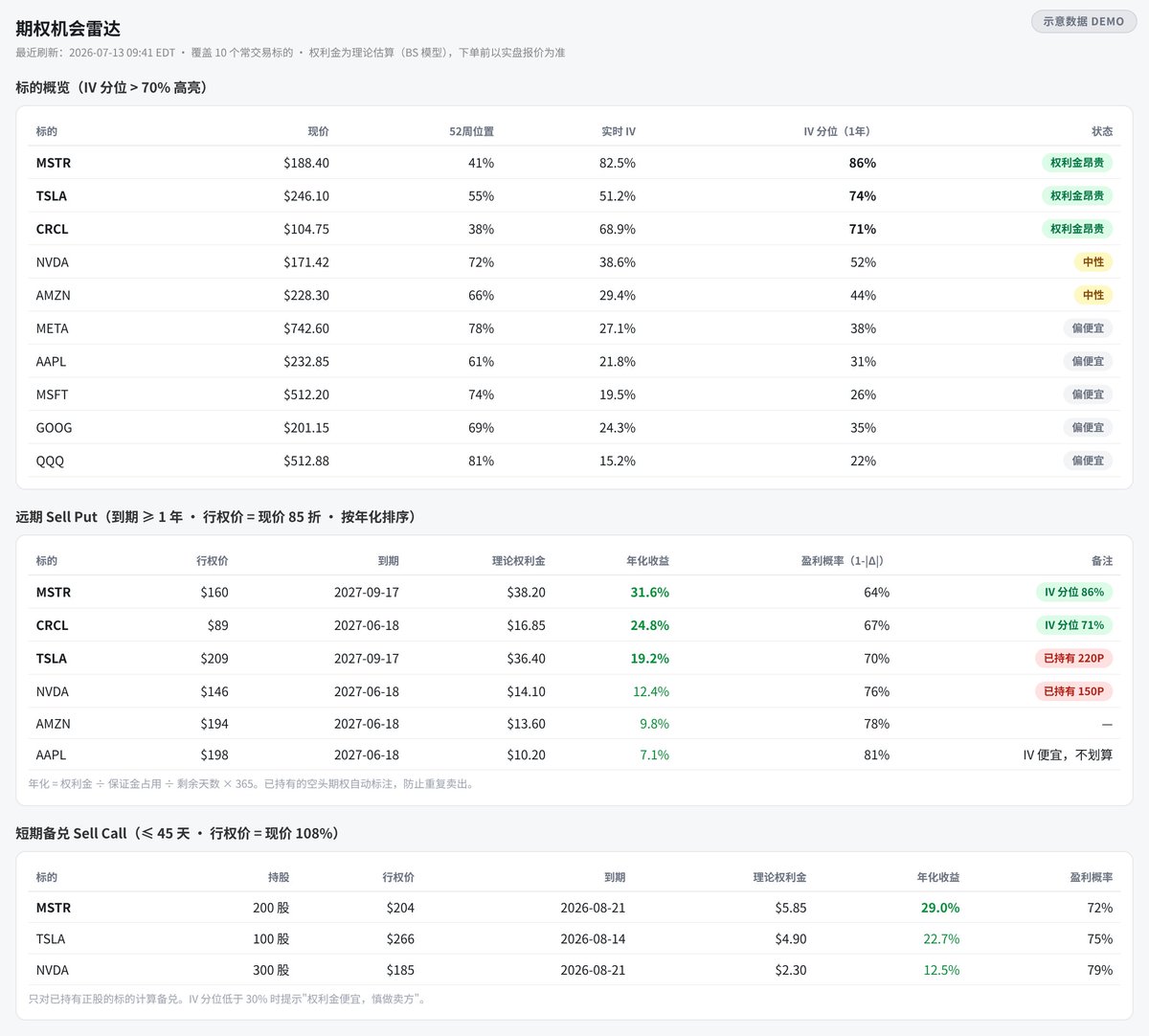The height and width of the screenshot is (1036, 1149).
Task: Select the AAPL row in Sell Put table
Action: click(x=574, y=754)
